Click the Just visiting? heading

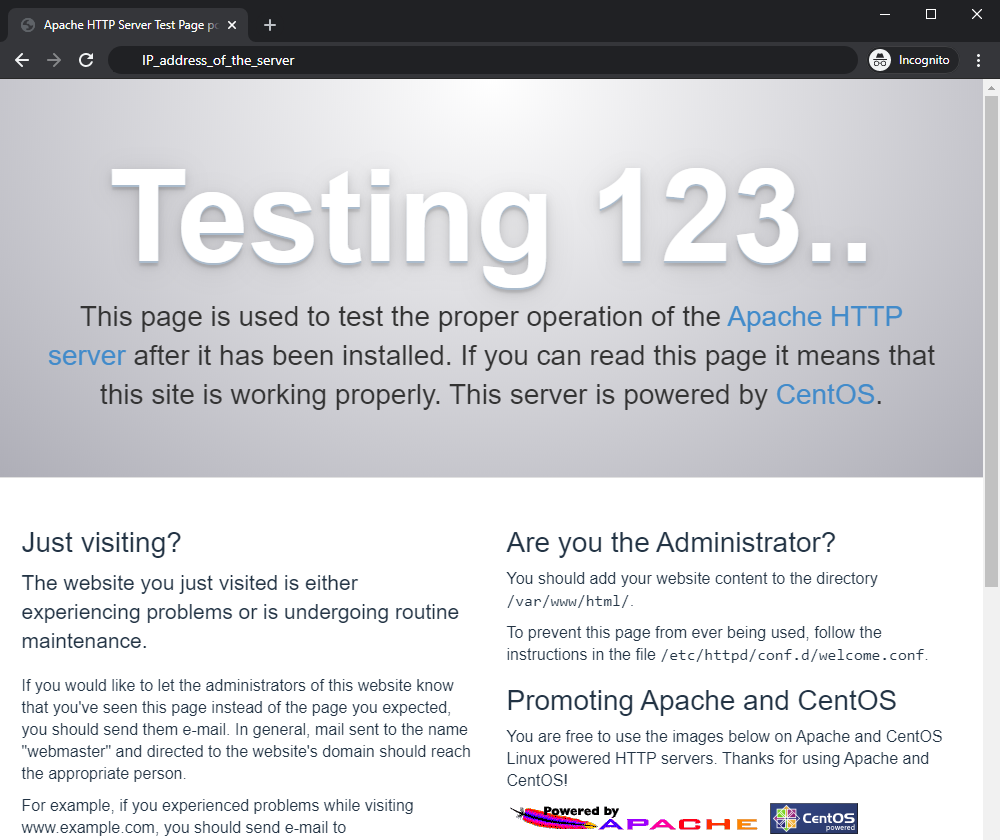tap(101, 543)
